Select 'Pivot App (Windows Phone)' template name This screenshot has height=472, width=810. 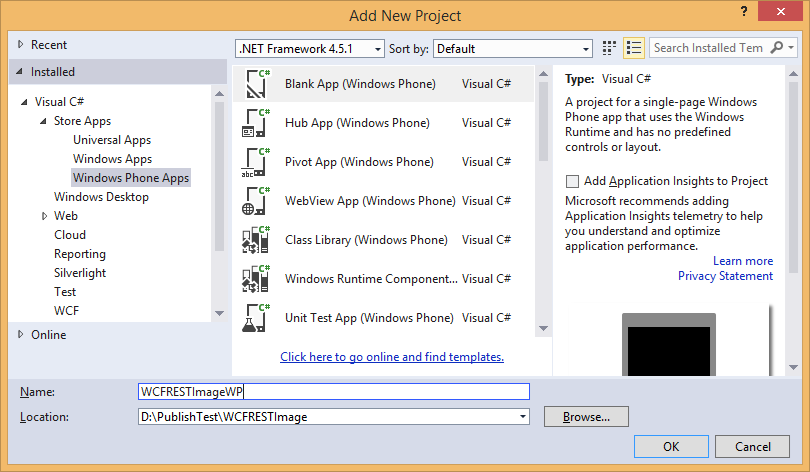tap(360, 162)
